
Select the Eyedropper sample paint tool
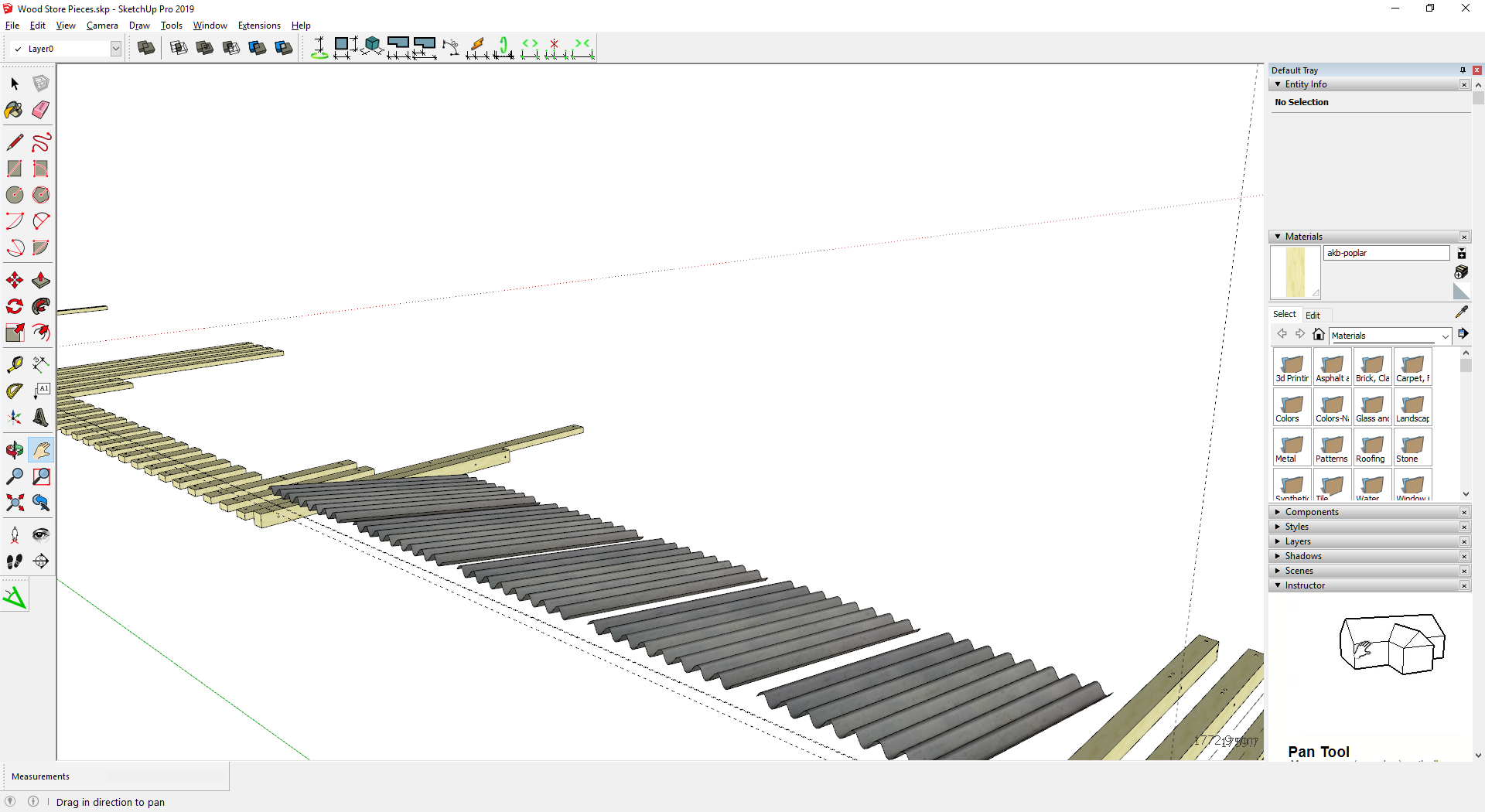(x=1461, y=312)
